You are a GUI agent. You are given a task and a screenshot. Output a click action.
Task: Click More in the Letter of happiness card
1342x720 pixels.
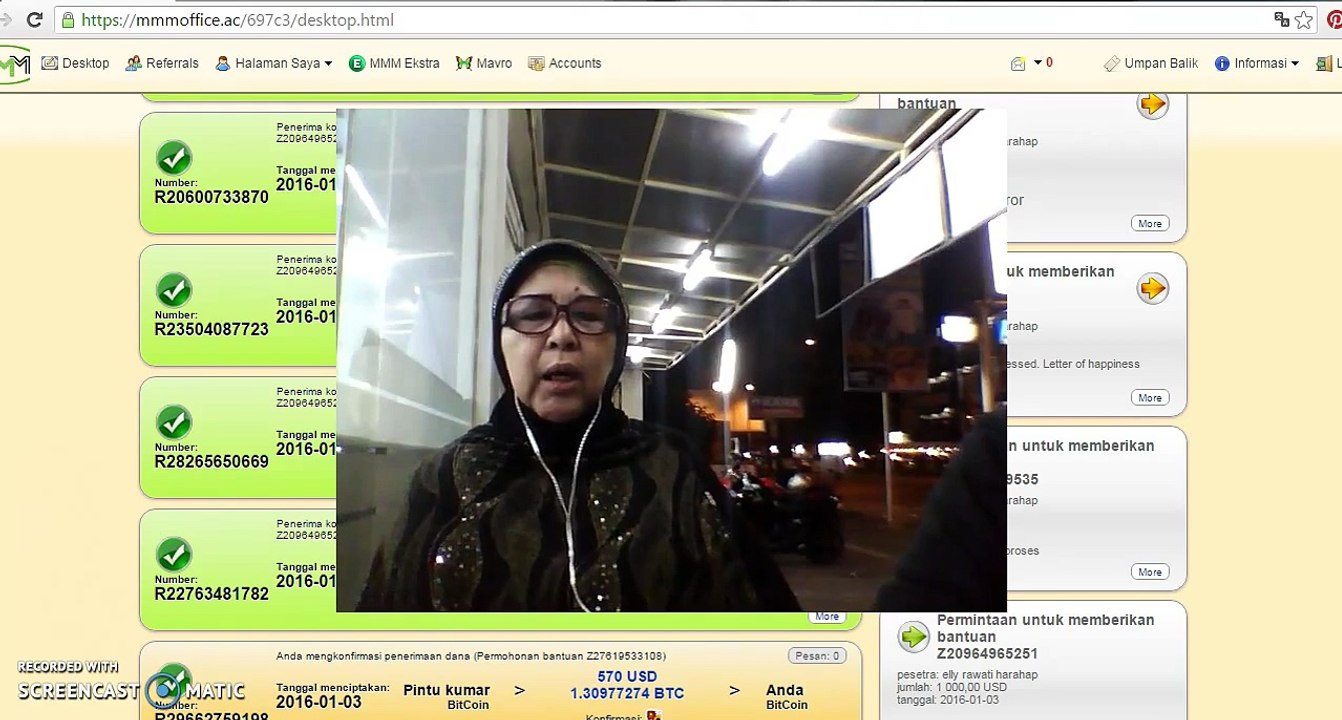coord(1150,397)
